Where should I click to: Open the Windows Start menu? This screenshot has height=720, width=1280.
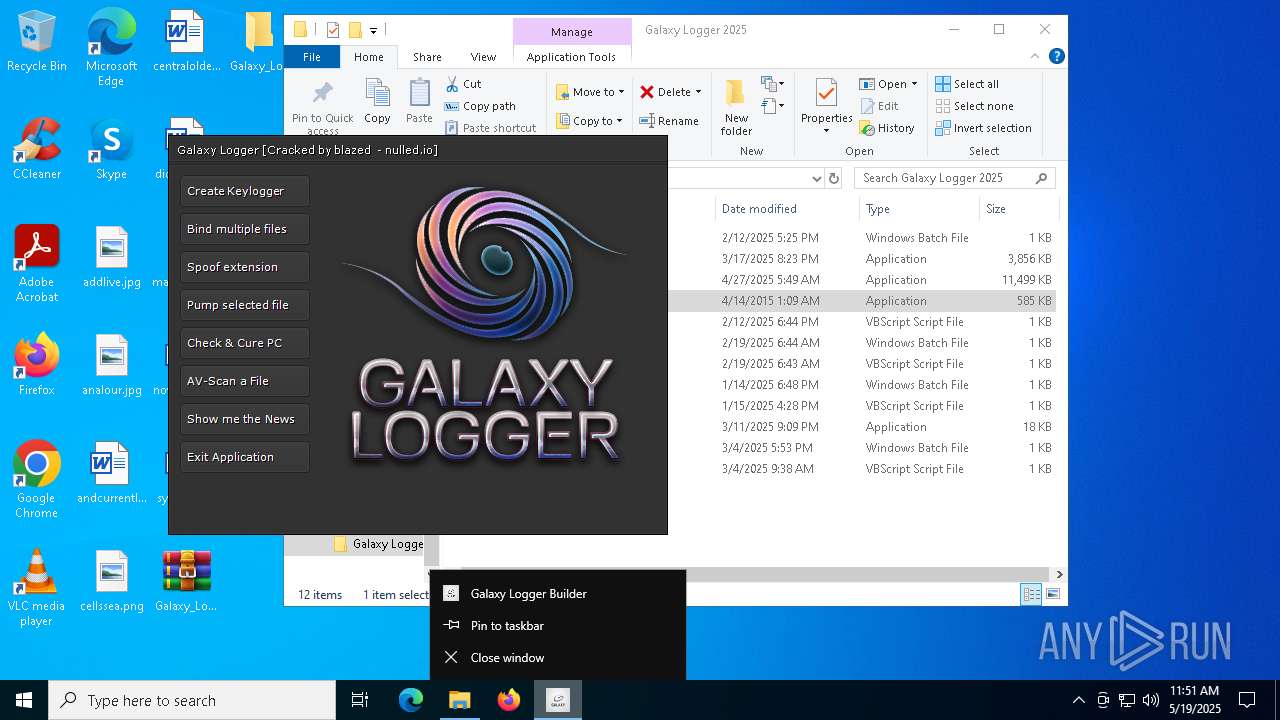tap(24, 700)
